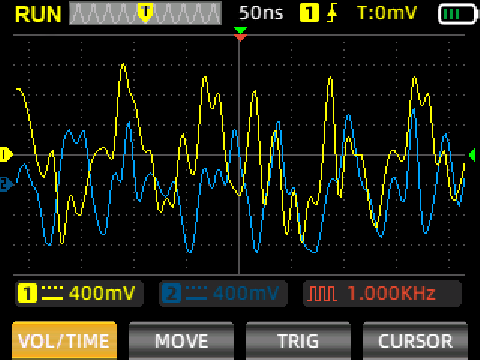480x360 pixels.
Task: Click the 1.000KHz frequency readout
Action: [x=392, y=293]
